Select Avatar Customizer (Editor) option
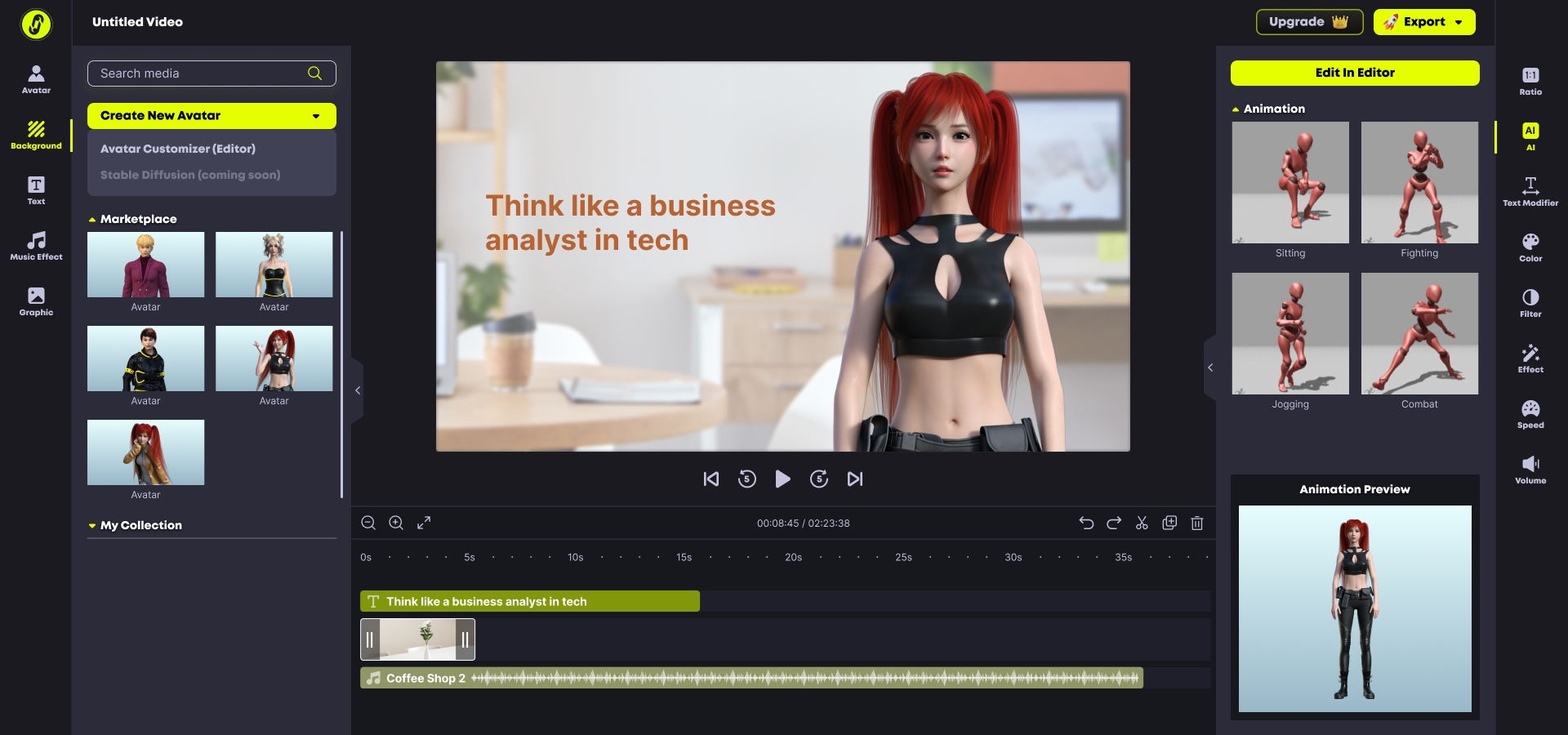The height and width of the screenshot is (735, 1568). click(x=178, y=149)
